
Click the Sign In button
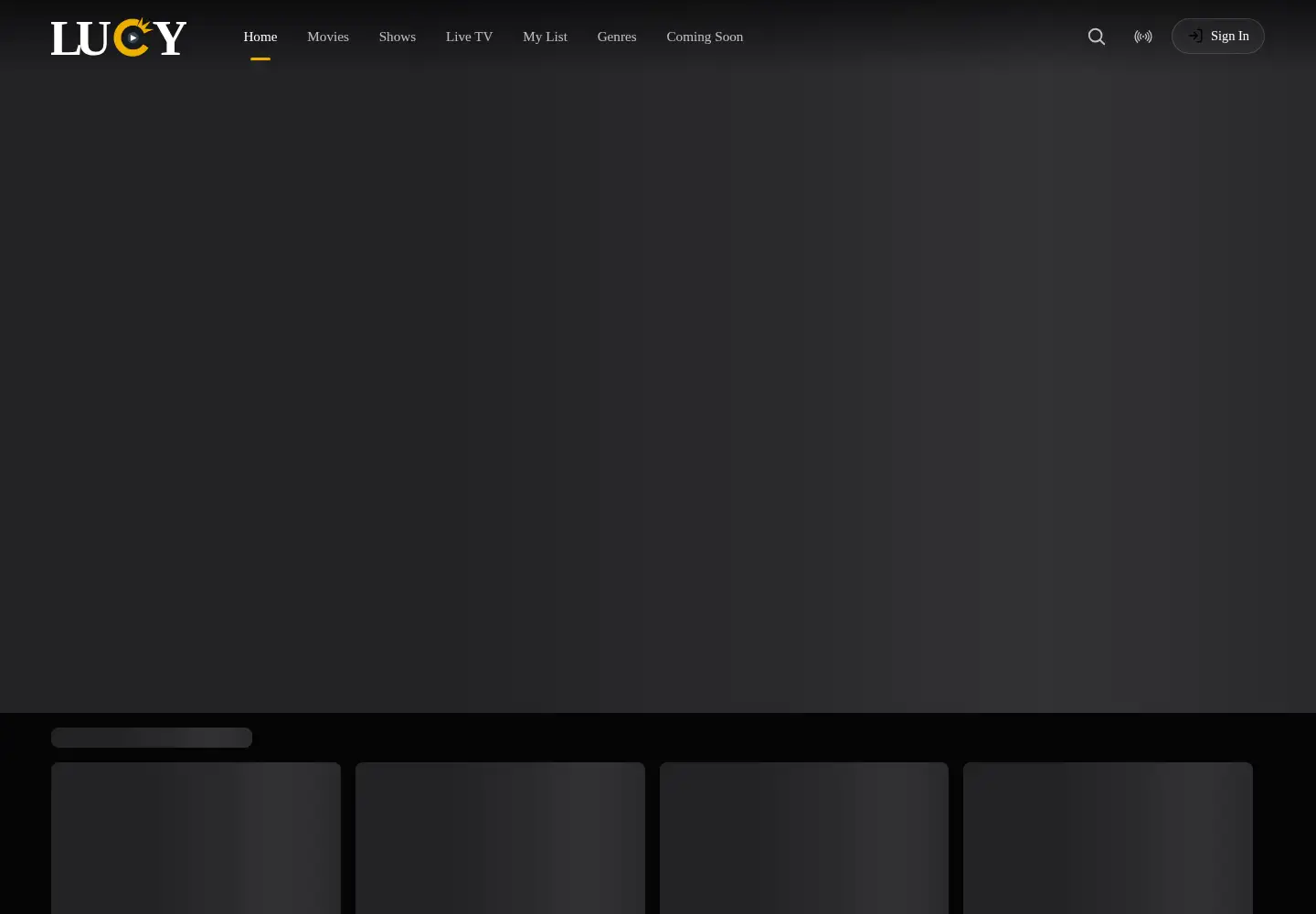[1218, 37]
